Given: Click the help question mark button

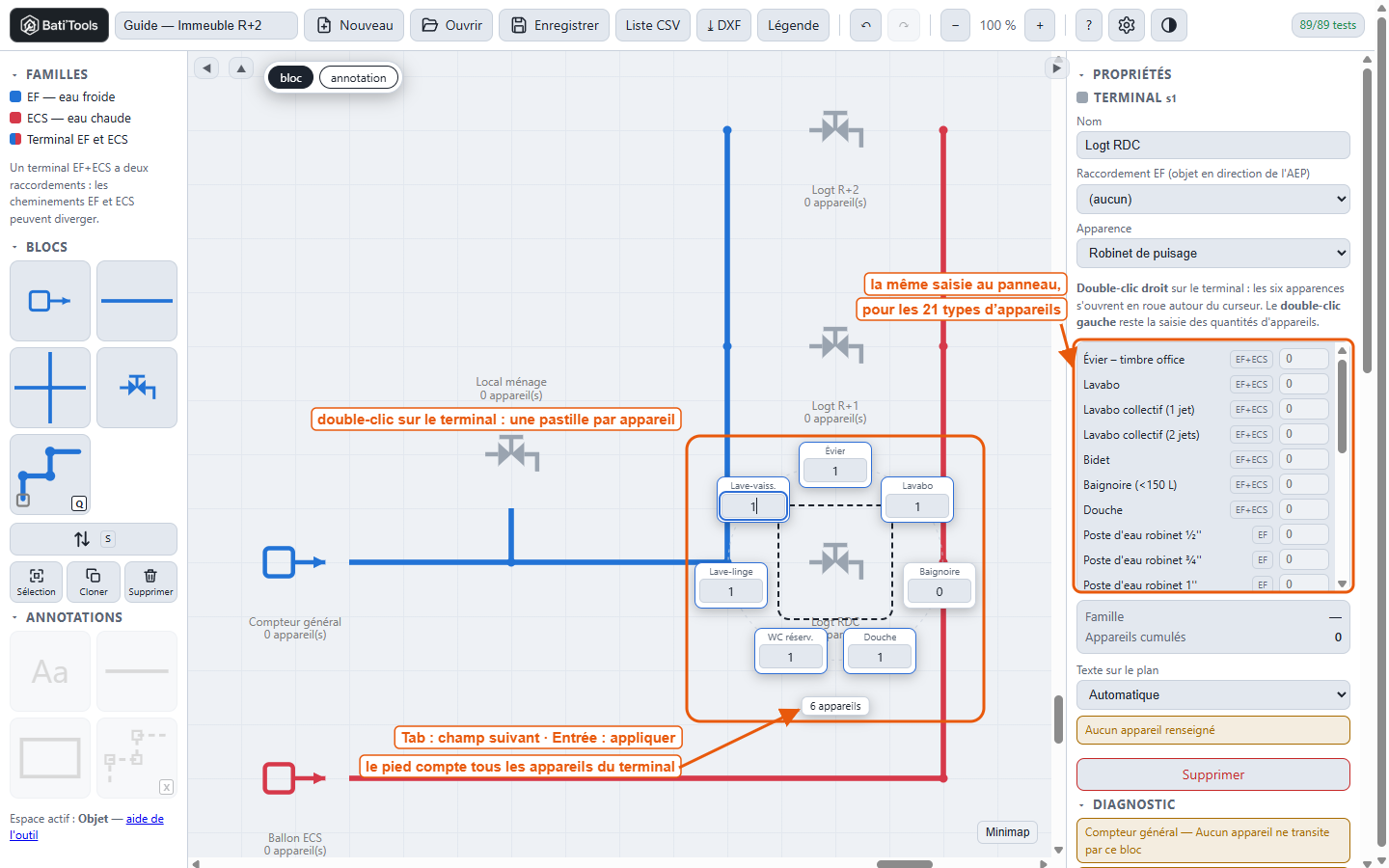Looking at the screenshot, I should 1089,25.
